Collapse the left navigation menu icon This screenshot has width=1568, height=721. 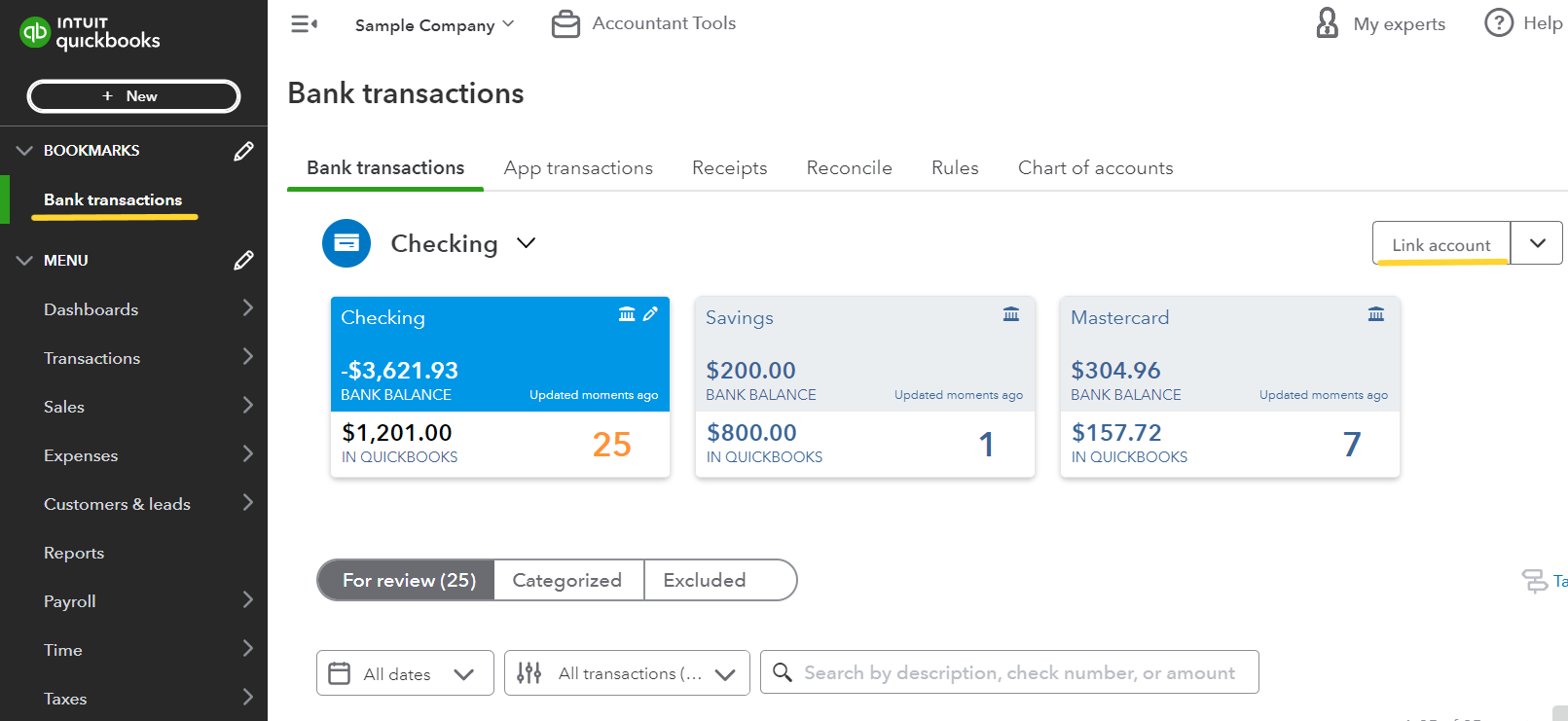pos(304,24)
